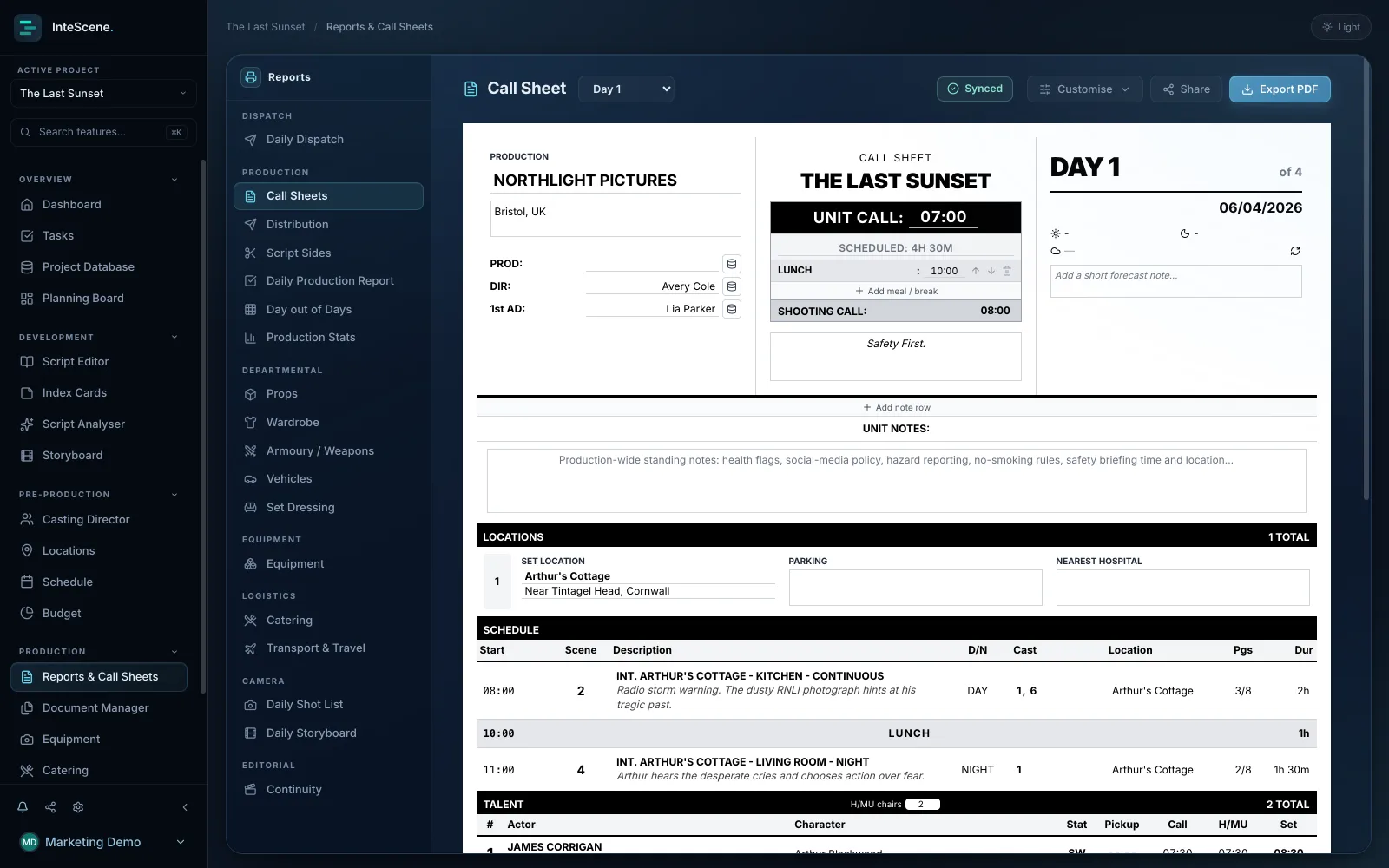Open Distribution report
Screen dimensions: 1389x868
point(328,225)
